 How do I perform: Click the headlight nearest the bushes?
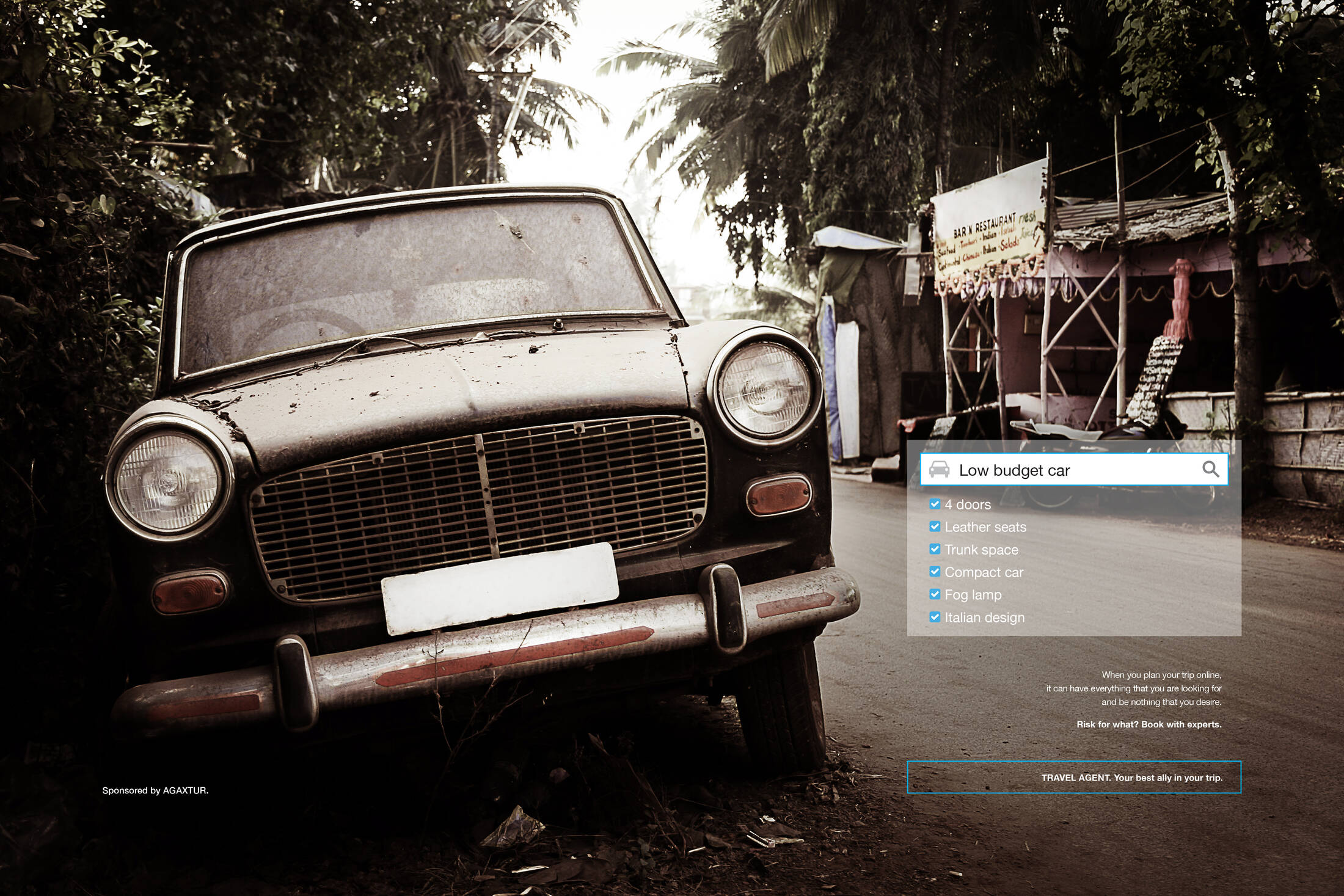click(x=167, y=481)
